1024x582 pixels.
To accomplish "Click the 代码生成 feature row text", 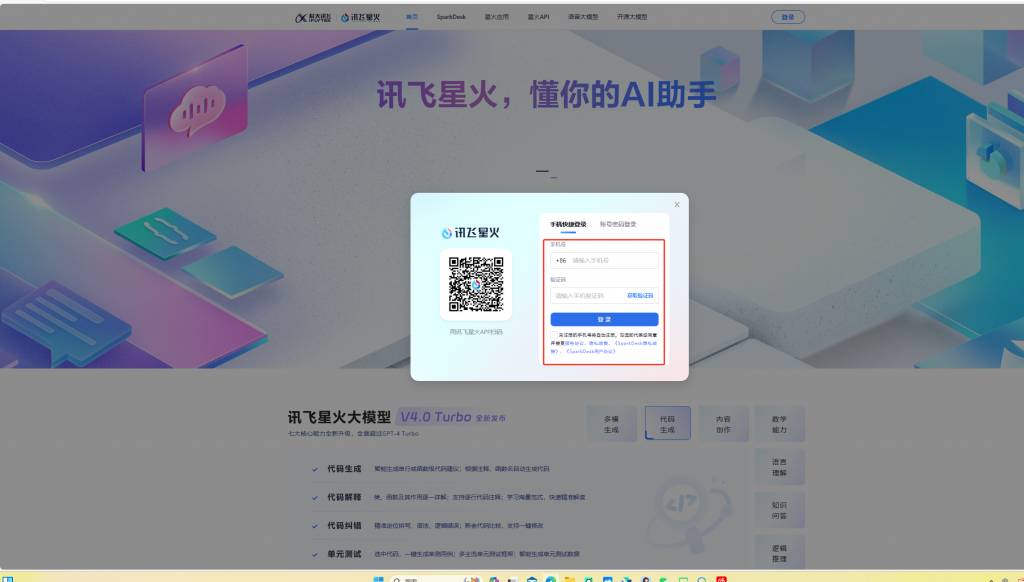I will click(x=344, y=469).
